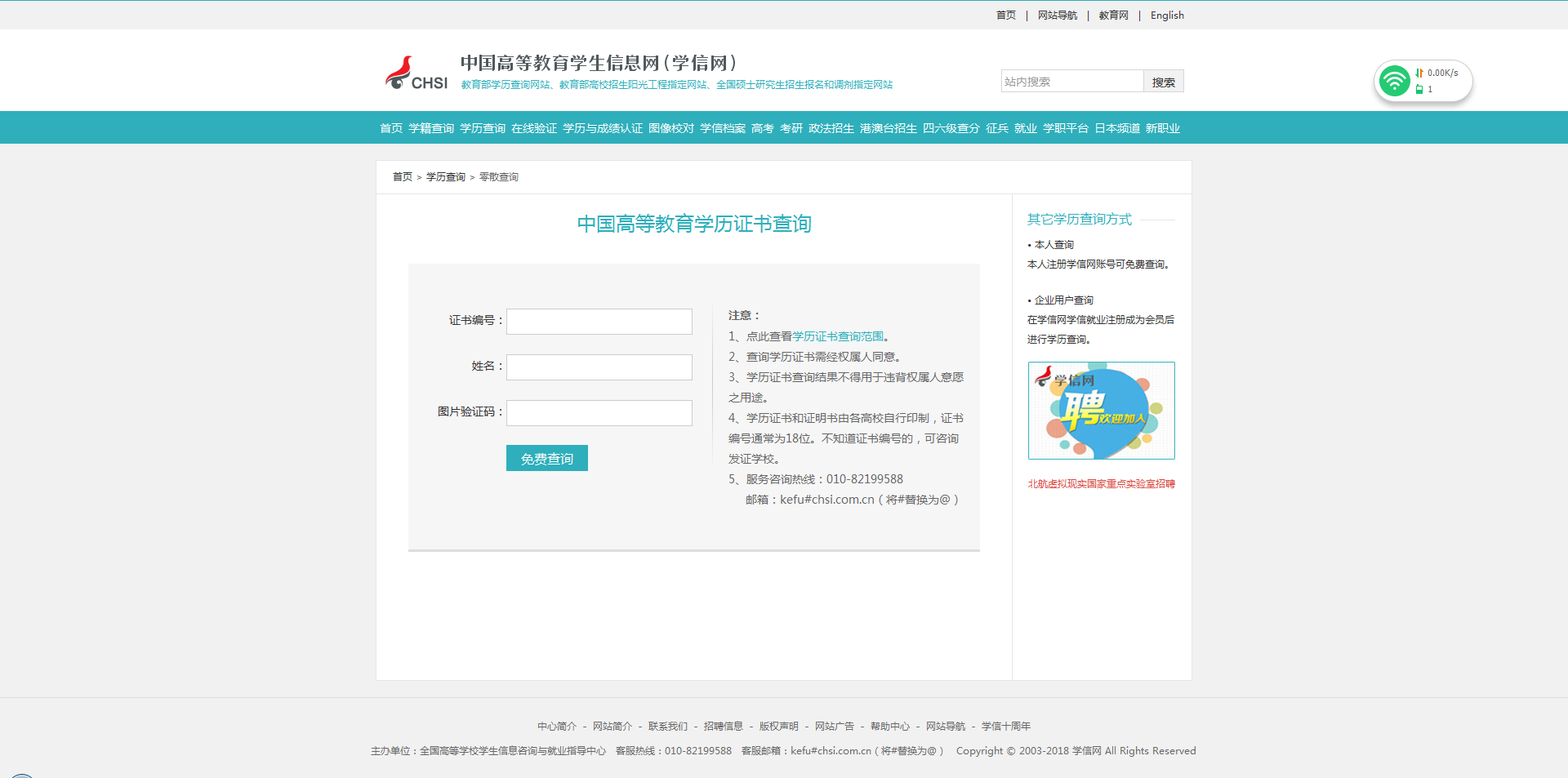Open the 学信网 recruitment banner image
Image resolution: width=1568 pixels, height=778 pixels.
(1101, 411)
